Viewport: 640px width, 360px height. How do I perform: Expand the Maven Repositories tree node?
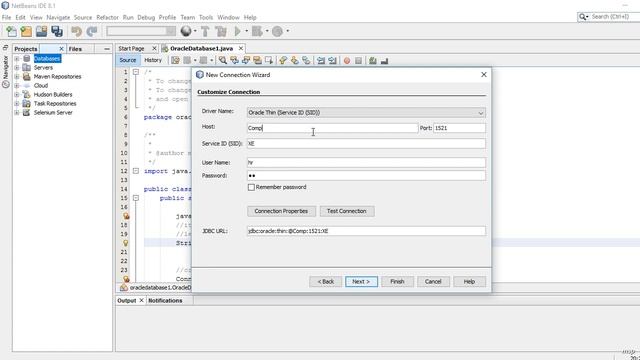(x=17, y=77)
